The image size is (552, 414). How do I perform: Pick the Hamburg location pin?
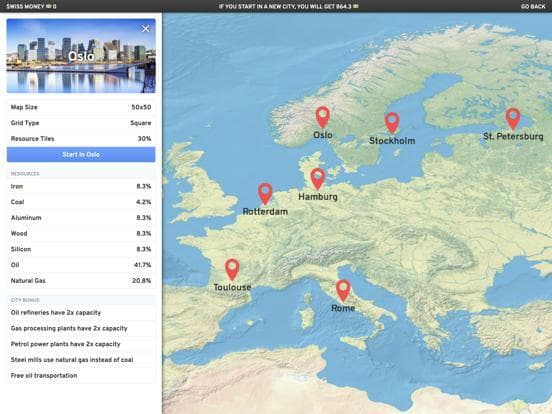point(318,178)
